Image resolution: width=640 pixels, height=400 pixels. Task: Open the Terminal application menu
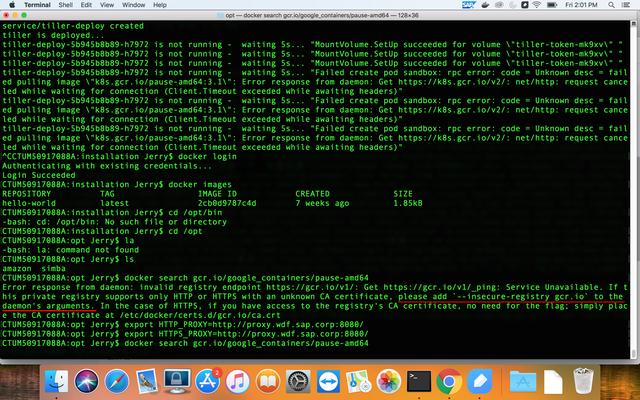tap(37, 5)
